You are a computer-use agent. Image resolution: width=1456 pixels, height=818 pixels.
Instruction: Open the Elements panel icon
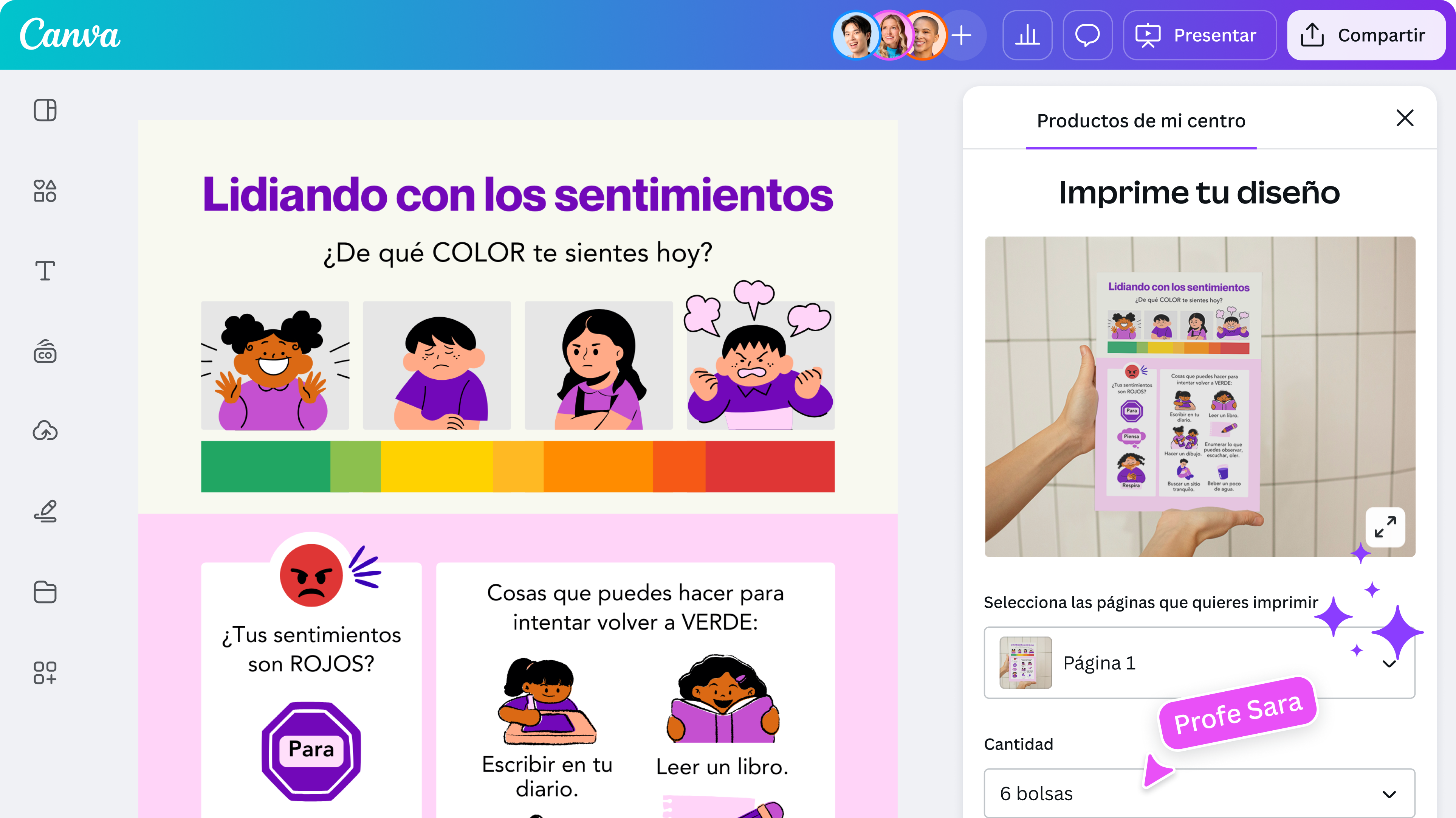tap(45, 191)
